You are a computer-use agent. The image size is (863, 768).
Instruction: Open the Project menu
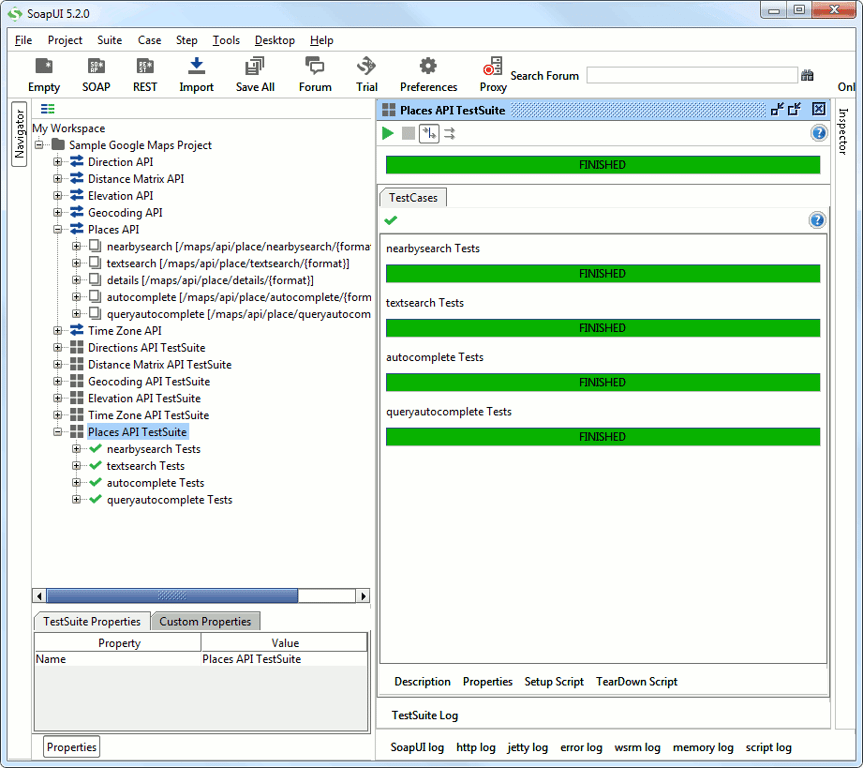[x=65, y=40]
